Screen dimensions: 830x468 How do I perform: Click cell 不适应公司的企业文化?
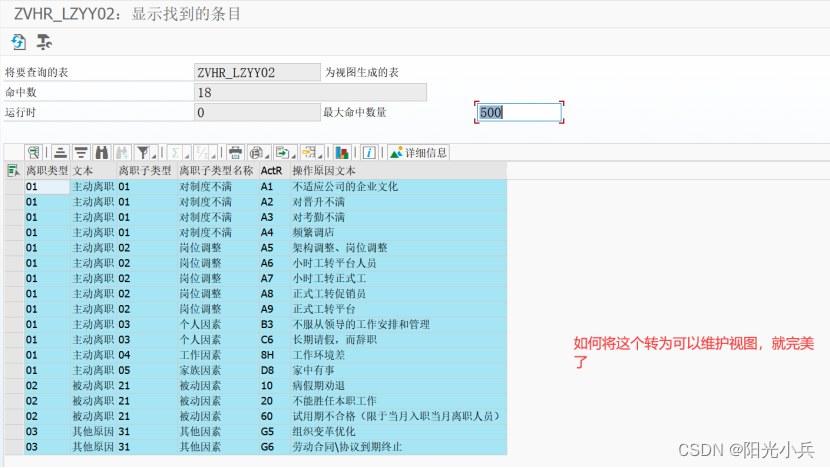(398, 186)
